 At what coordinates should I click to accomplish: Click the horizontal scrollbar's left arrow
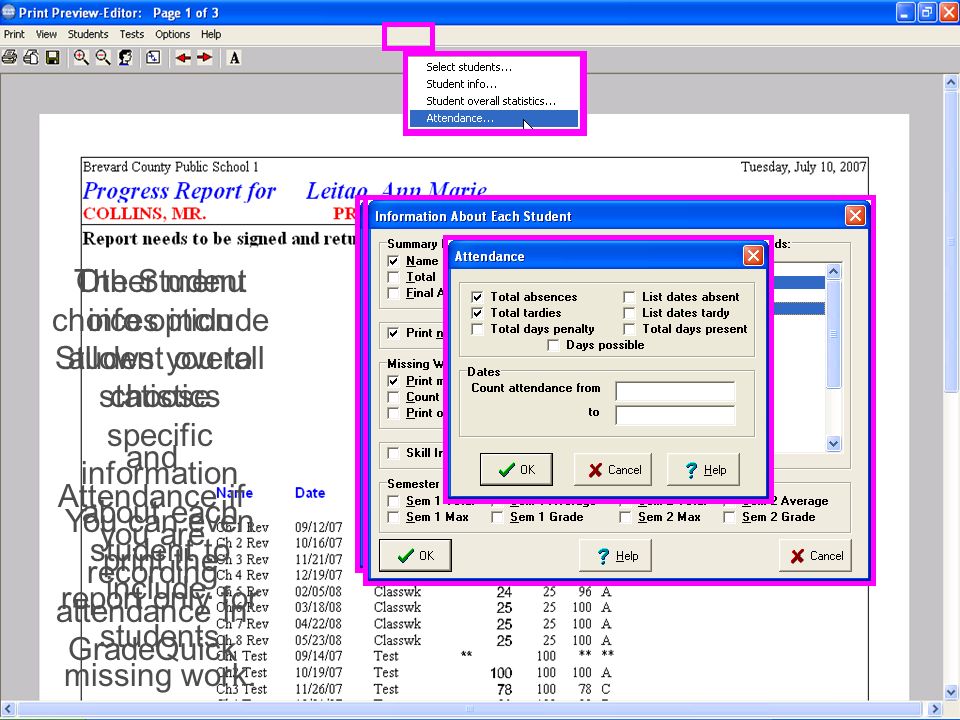tap(7, 710)
